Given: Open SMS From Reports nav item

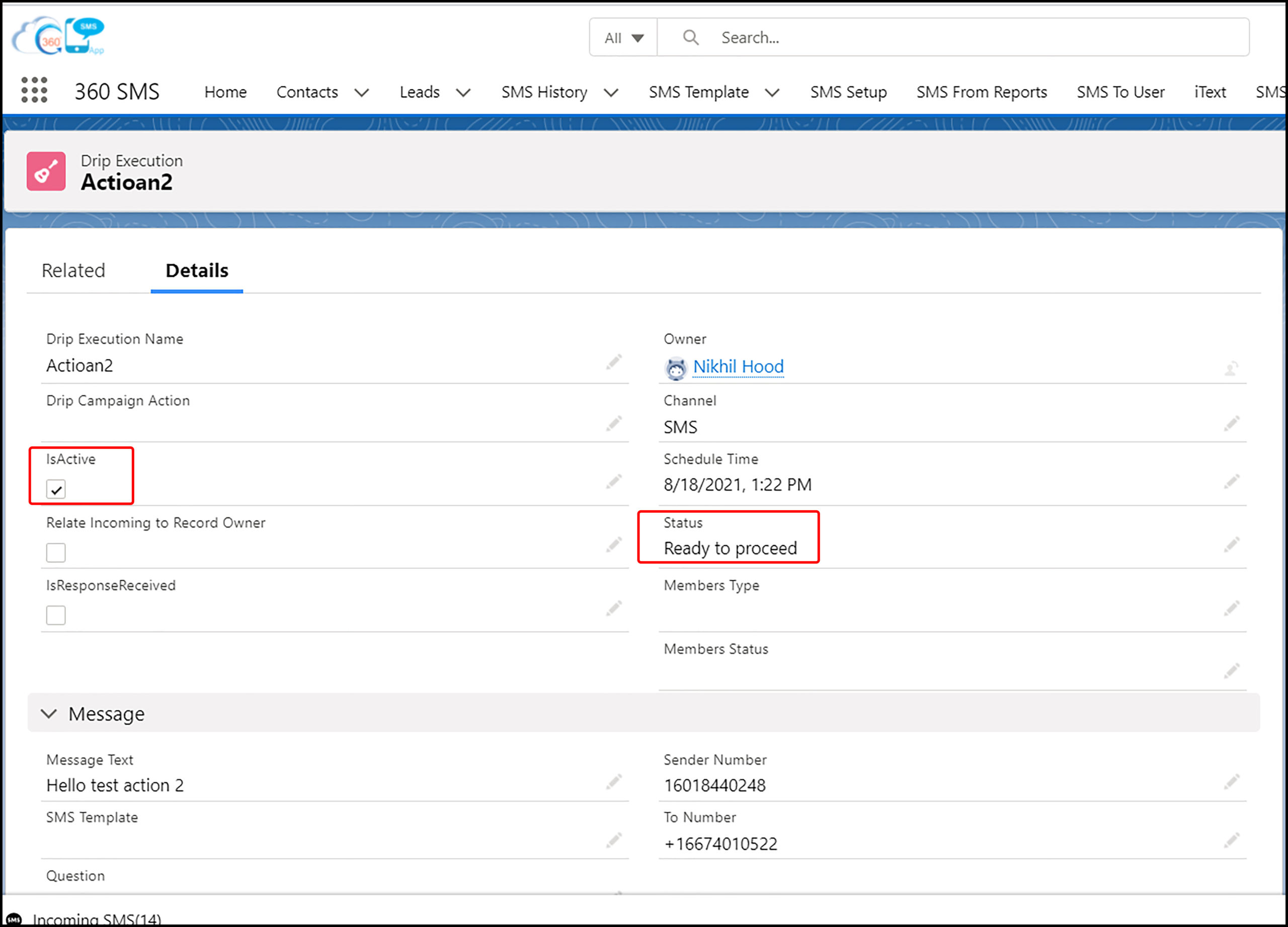Looking at the screenshot, I should tap(981, 92).
